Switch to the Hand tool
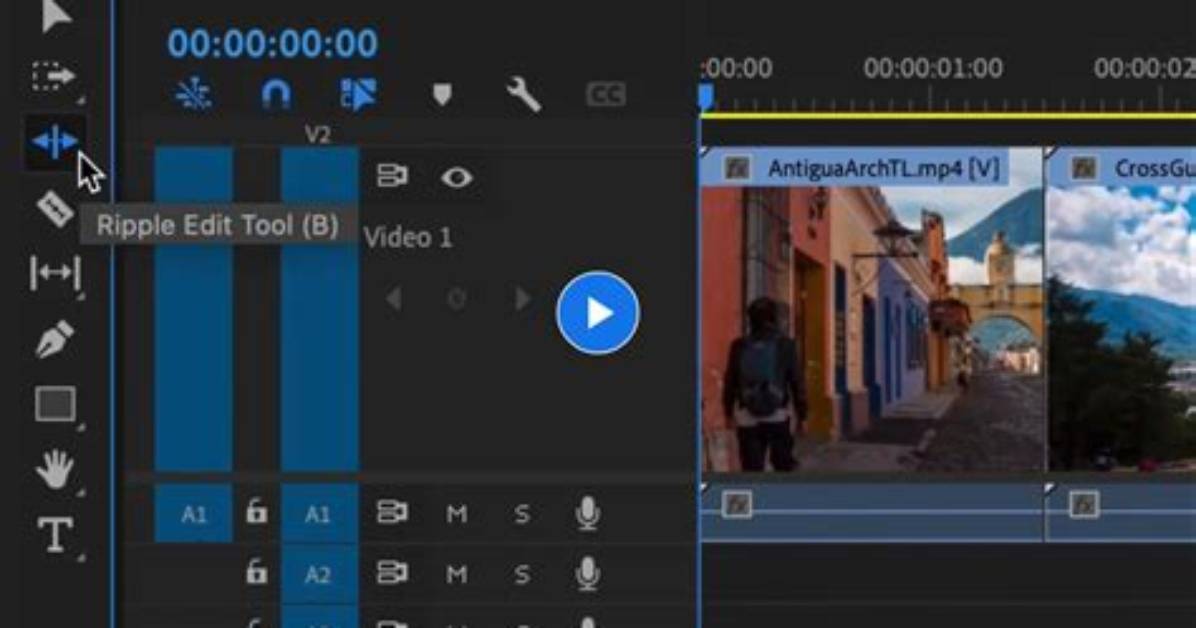The image size is (1196, 628). [x=55, y=469]
